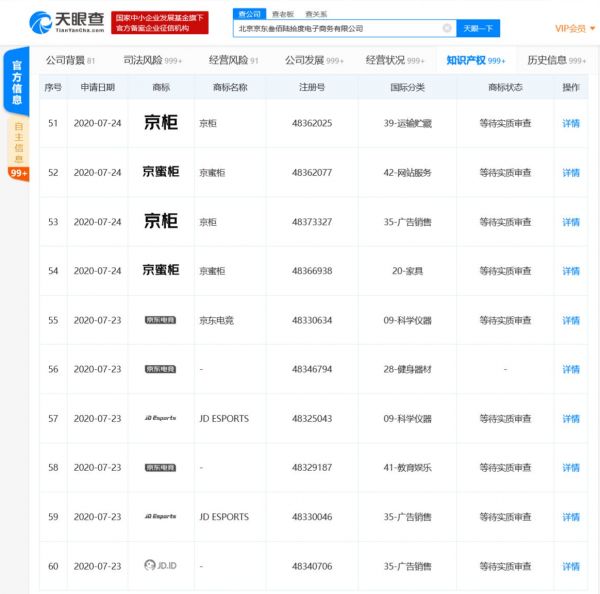This screenshot has height=594, width=600.
Task: Click the 京东电竞 trademark logo in row 55
Action: pyautogui.click(x=161, y=320)
